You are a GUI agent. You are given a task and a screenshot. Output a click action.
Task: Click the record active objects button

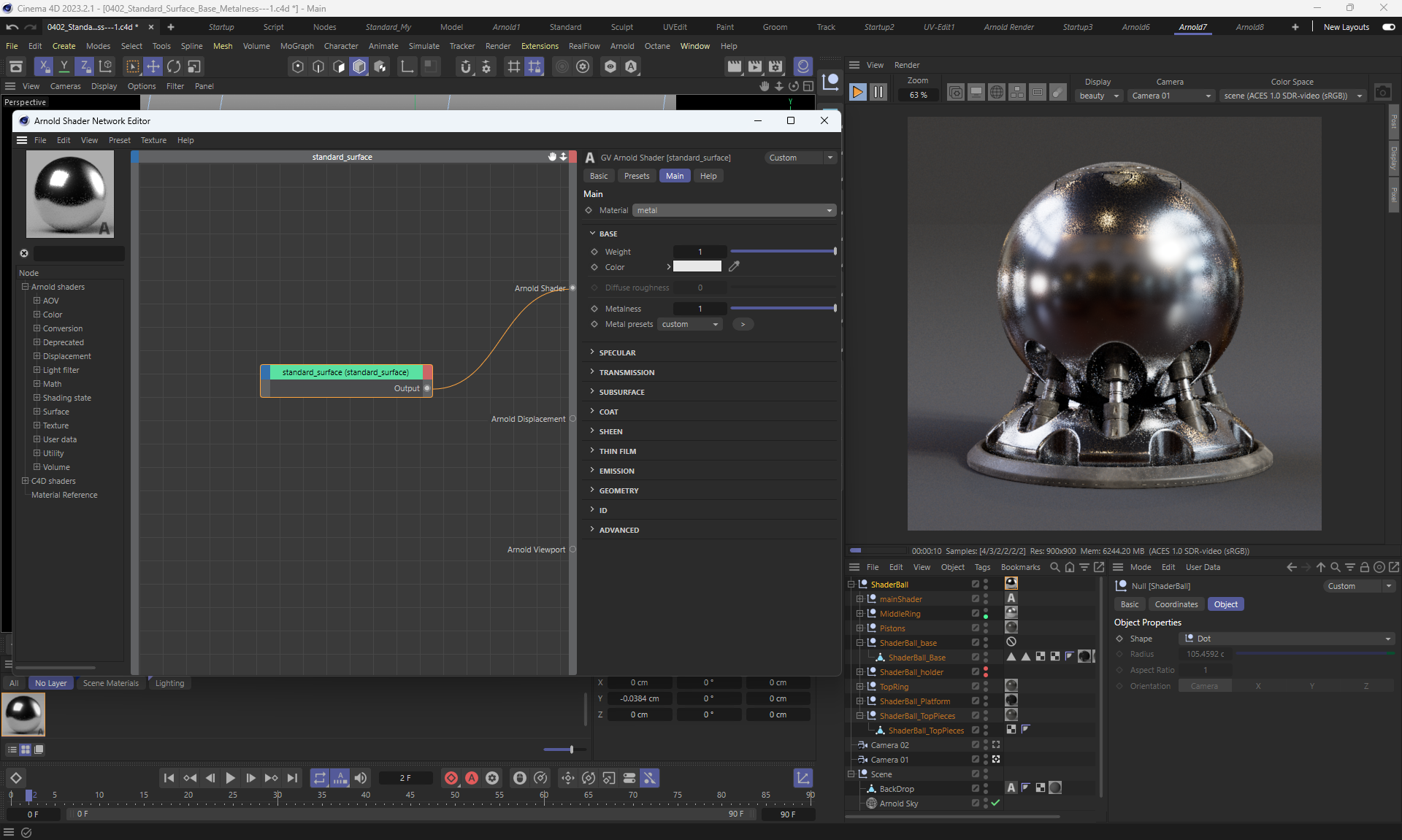click(451, 778)
